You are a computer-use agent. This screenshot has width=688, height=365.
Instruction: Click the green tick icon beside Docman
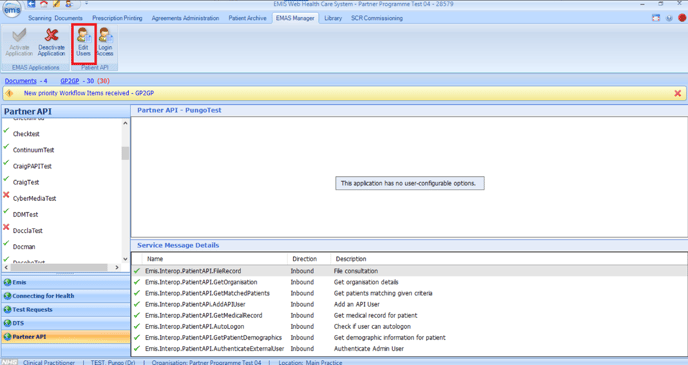(x=6, y=243)
